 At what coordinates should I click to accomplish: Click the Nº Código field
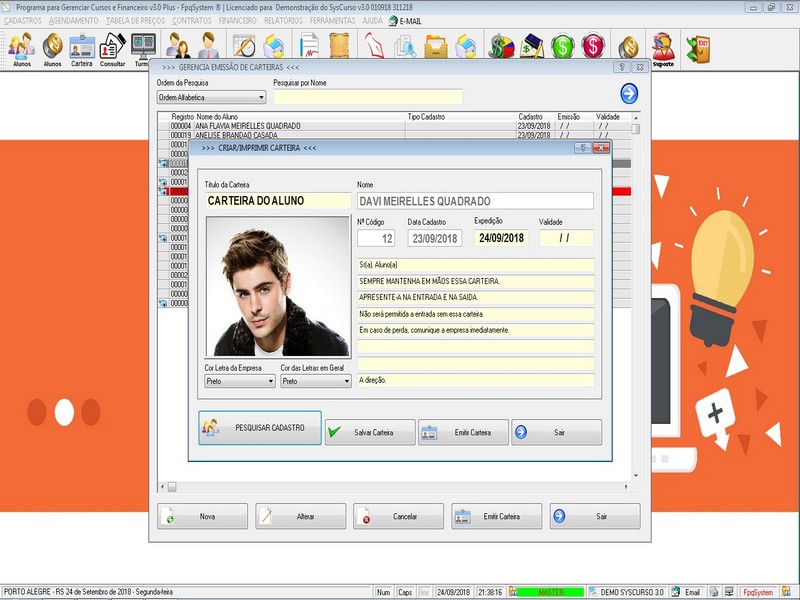coord(376,238)
